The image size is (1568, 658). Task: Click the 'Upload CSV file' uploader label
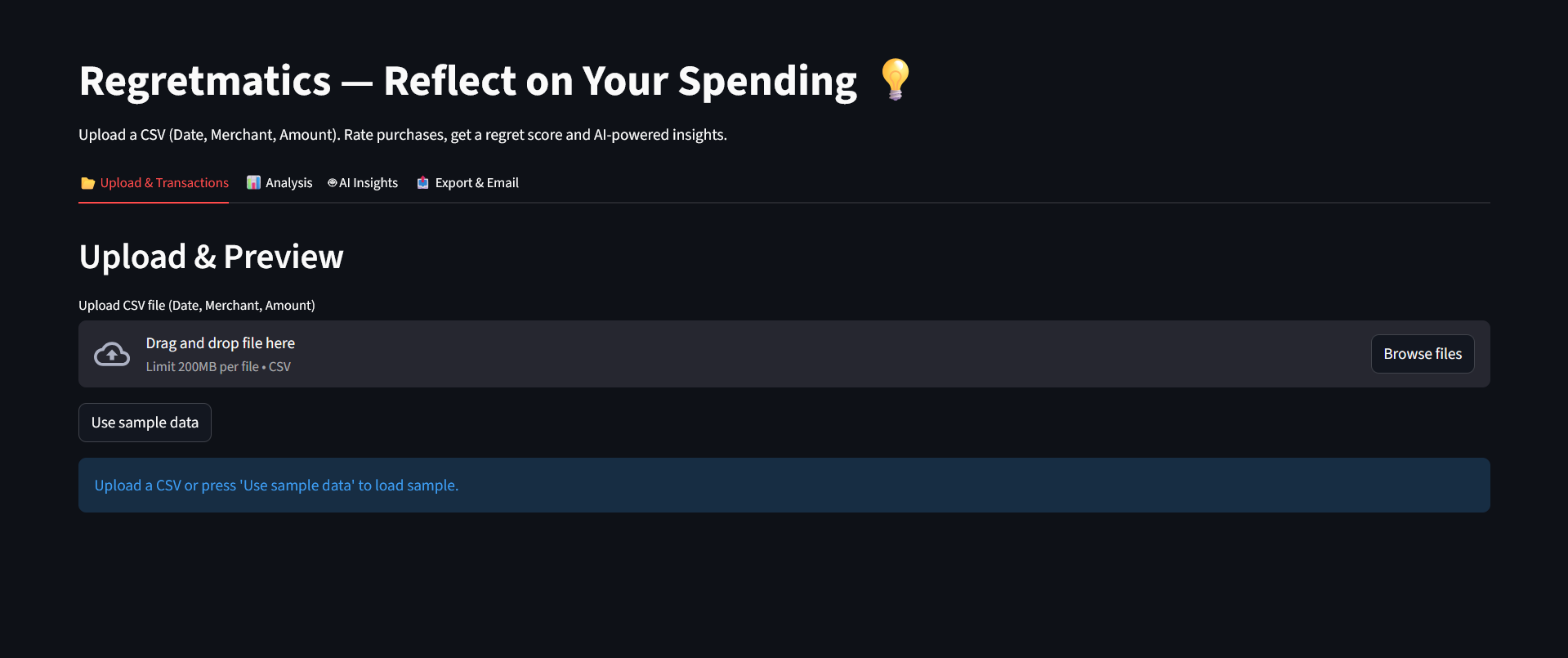196,306
